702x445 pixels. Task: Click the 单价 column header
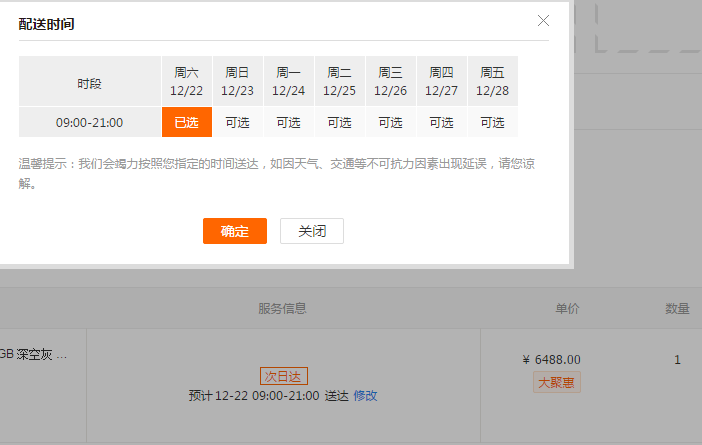pyautogui.click(x=567, y=308)
